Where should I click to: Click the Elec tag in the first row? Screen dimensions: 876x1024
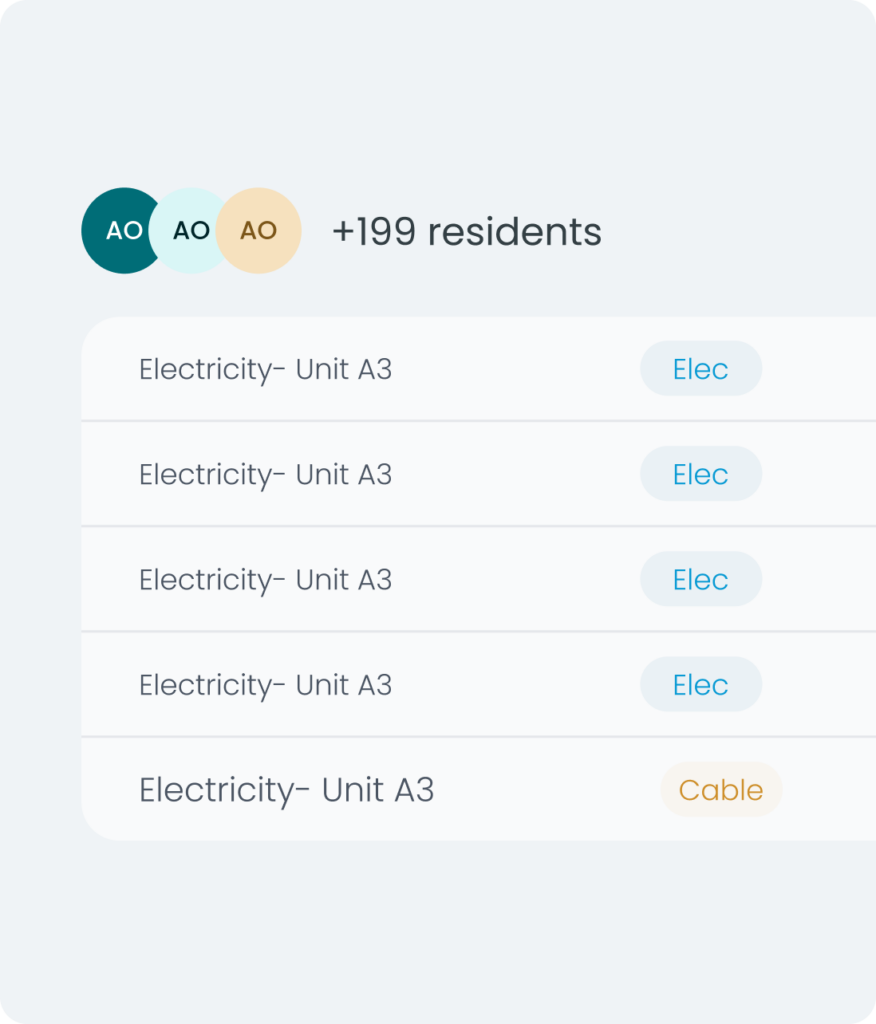pyautogui.click(x=700, y=369)
